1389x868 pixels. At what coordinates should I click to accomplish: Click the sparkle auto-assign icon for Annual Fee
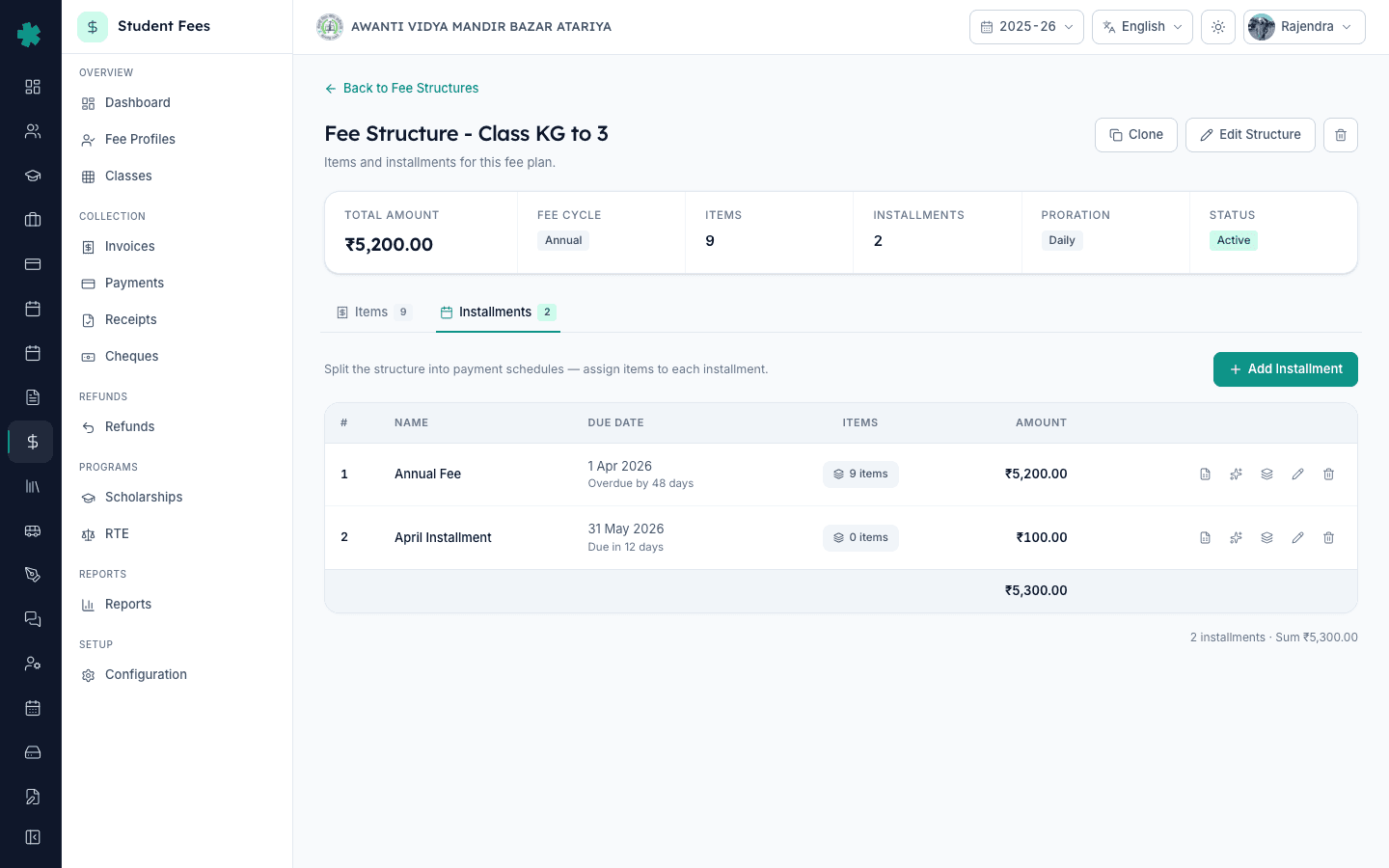(1236, 475)
